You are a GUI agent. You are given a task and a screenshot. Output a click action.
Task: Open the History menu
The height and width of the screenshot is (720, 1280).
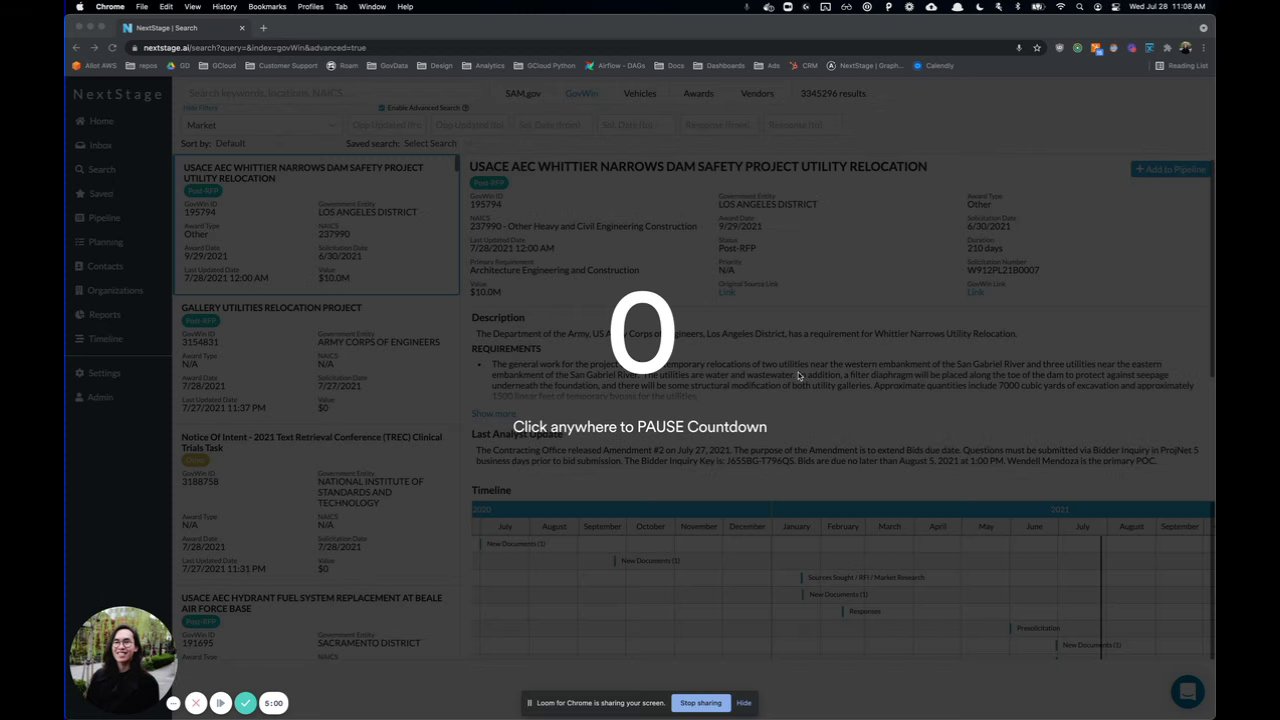point(224,7)
